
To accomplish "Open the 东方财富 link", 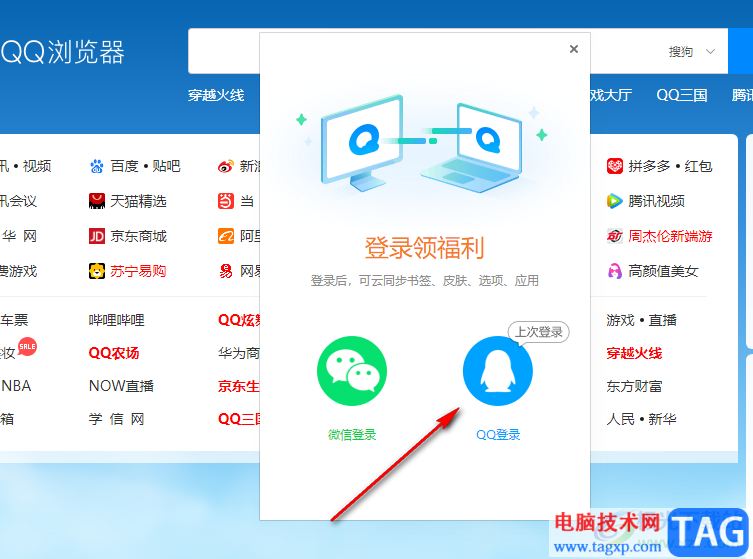I will tap(634, 386).
